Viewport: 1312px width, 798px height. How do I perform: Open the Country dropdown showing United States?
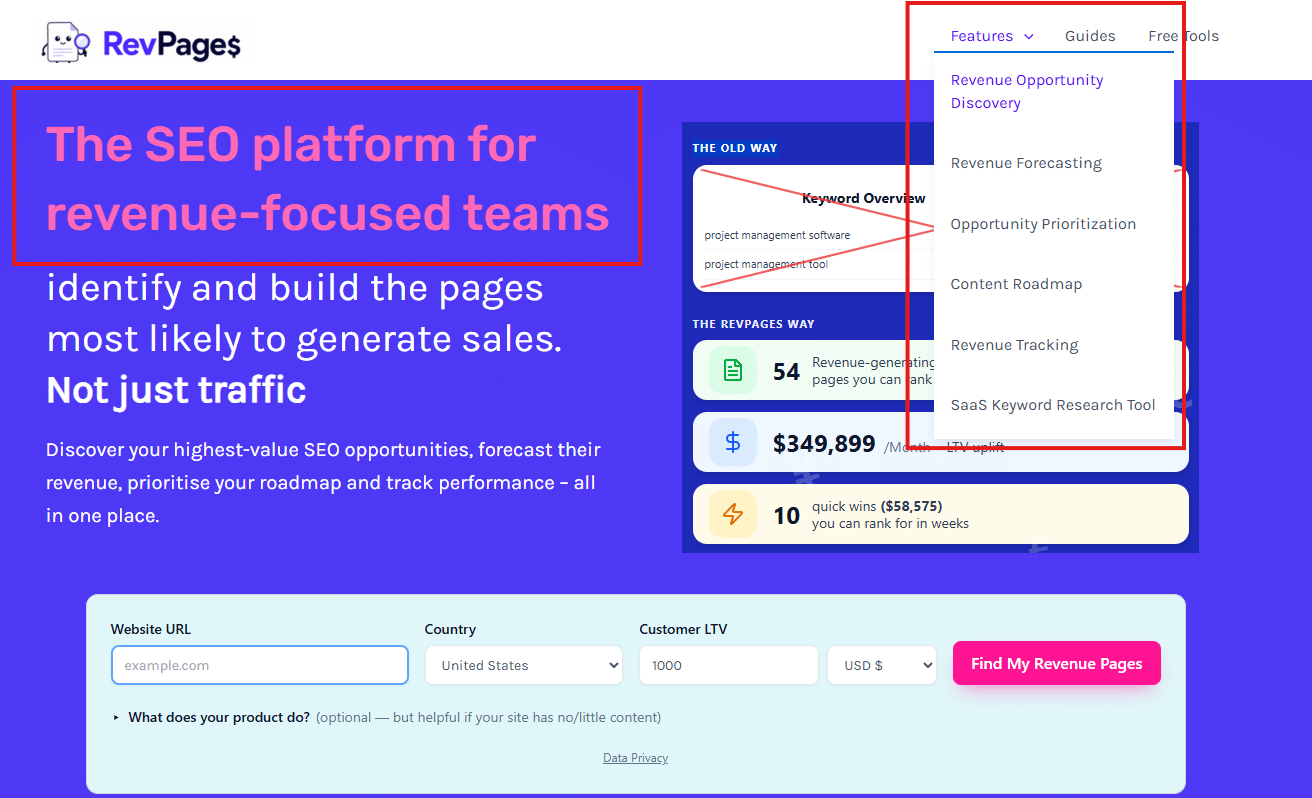click(x=524, y=665)
